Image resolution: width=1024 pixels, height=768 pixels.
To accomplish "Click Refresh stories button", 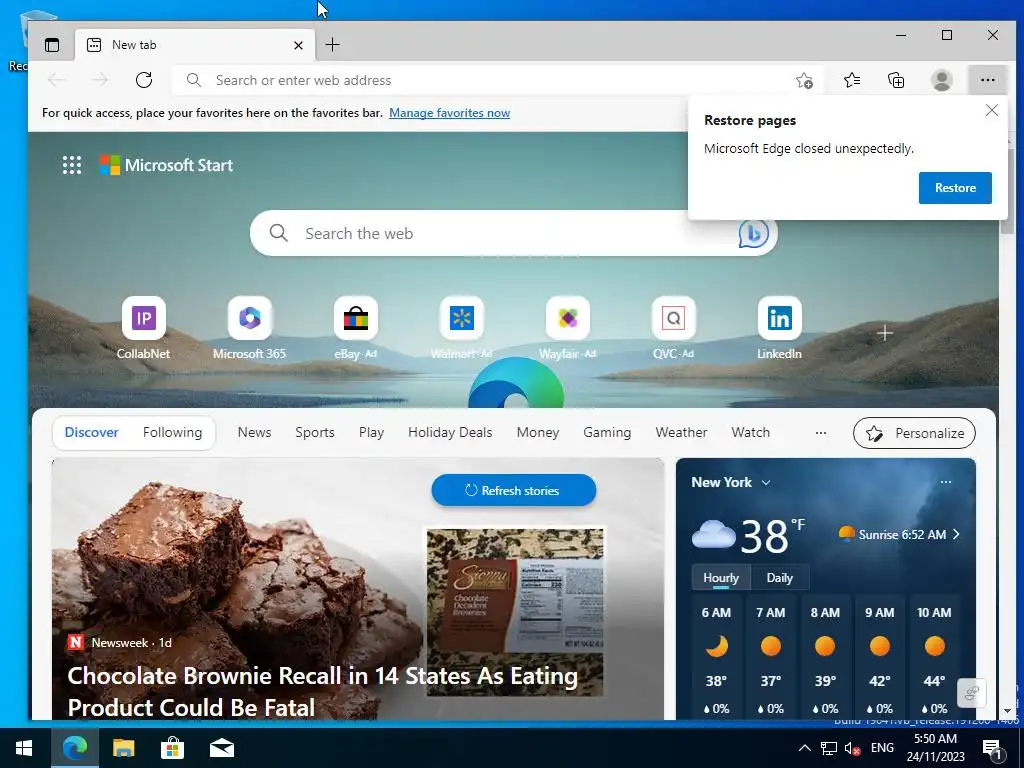I will [513, 490].
